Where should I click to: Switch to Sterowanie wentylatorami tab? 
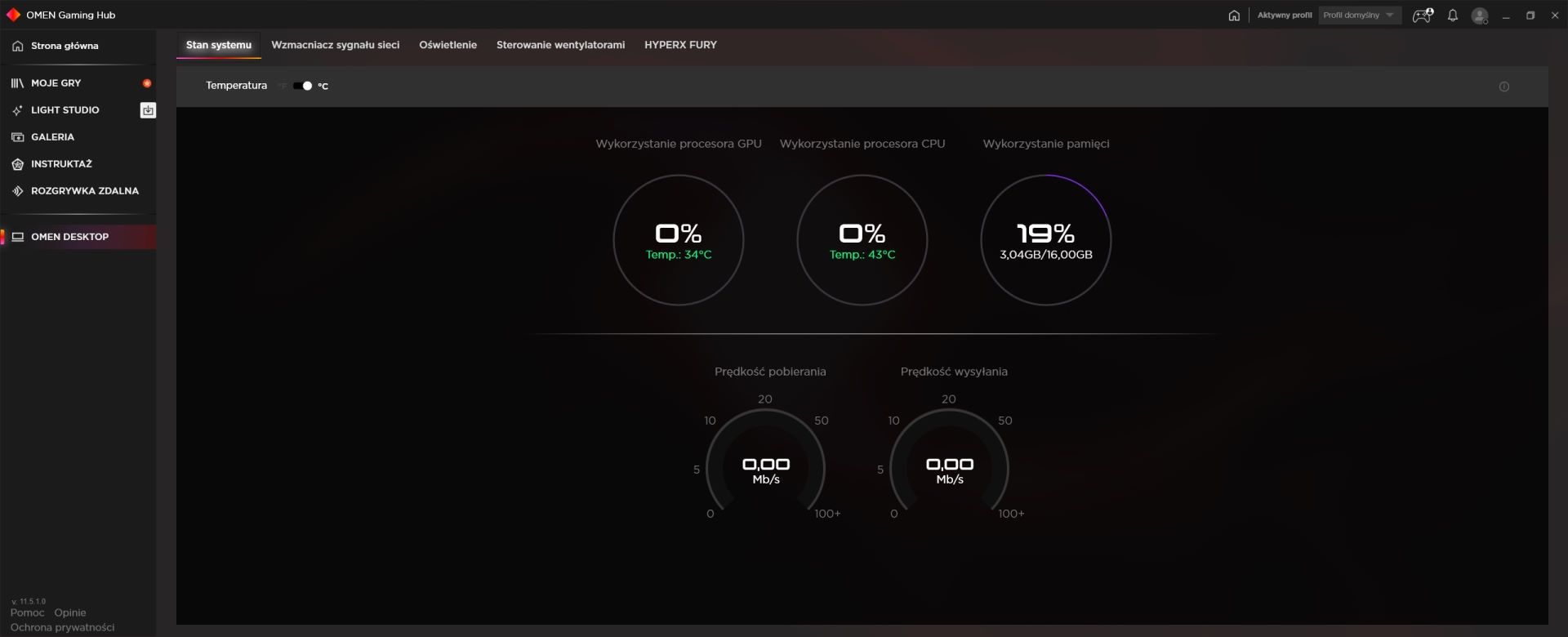(x=561, y=45)
